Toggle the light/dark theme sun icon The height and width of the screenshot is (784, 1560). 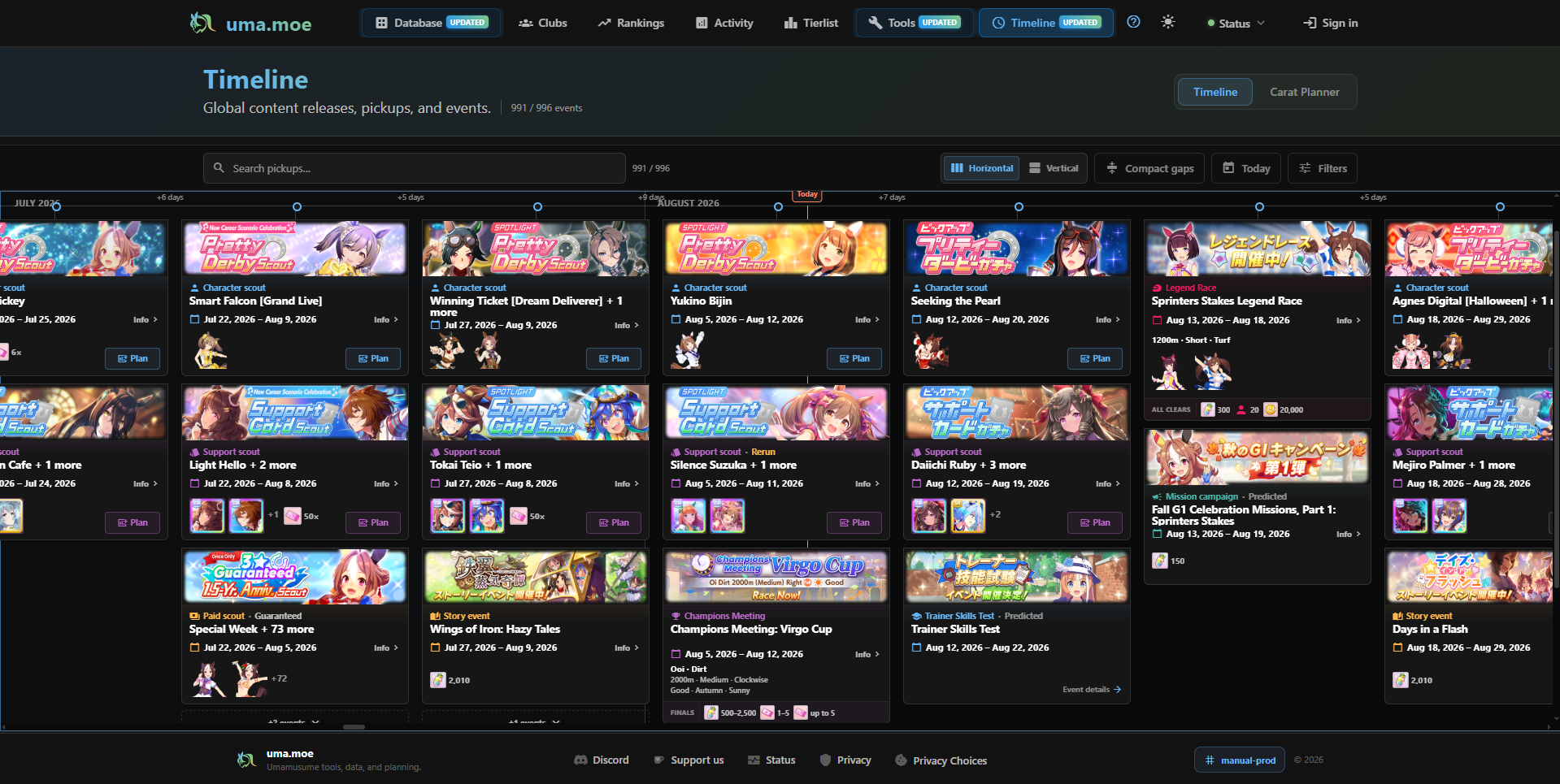point(1168,22)
